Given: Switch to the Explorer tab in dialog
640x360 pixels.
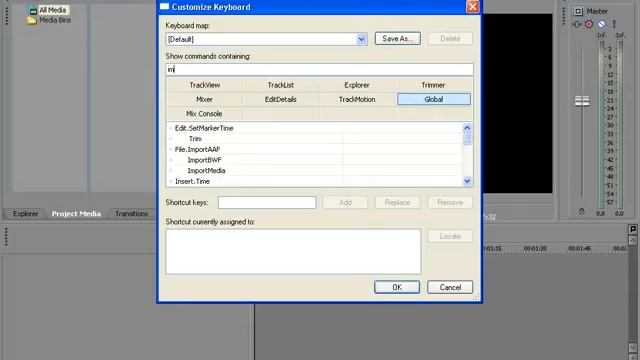Looking at the screenshot, I should pyautogui.click(x=357, y=85).
